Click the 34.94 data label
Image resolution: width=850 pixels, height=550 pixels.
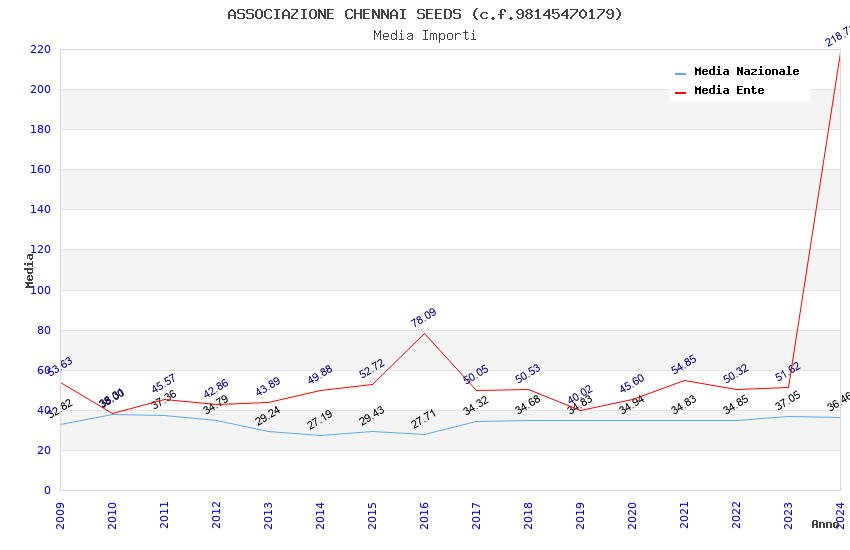pos(632,405)
